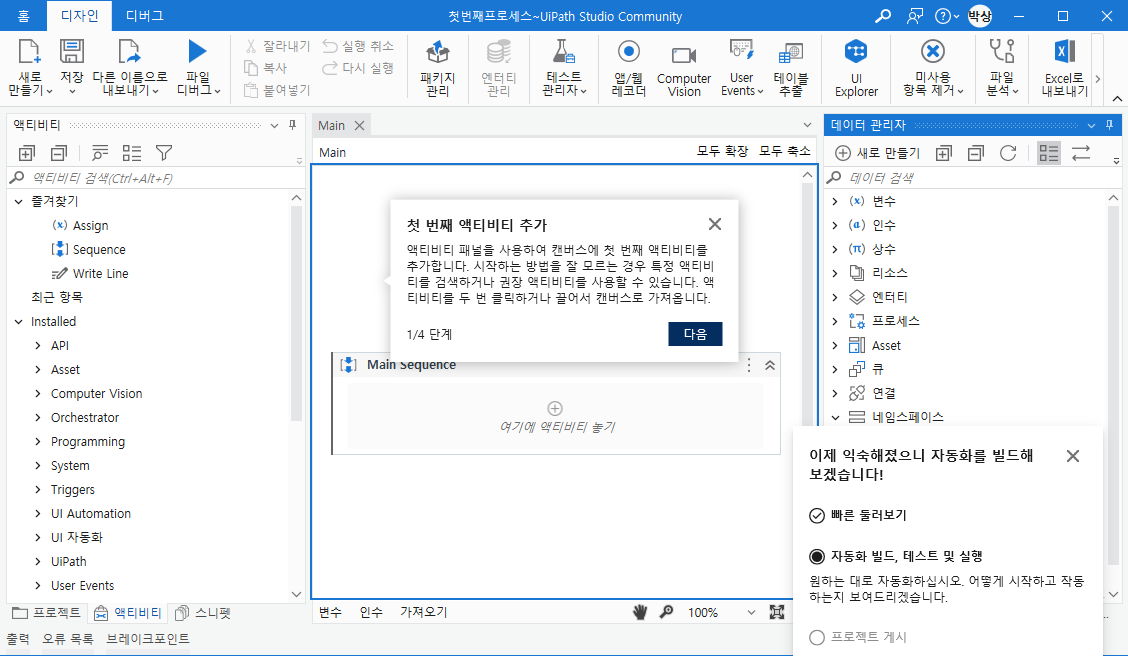Click refresh icon in Data Manager
1128x656 pixels.
click(x=1008, y=152)
